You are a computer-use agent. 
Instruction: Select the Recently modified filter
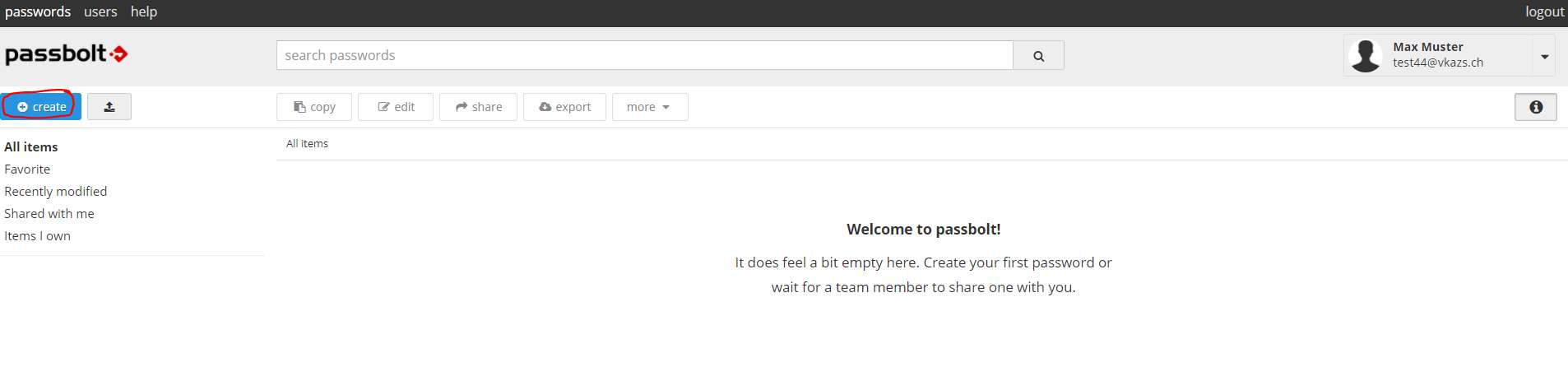click(55, 191)
